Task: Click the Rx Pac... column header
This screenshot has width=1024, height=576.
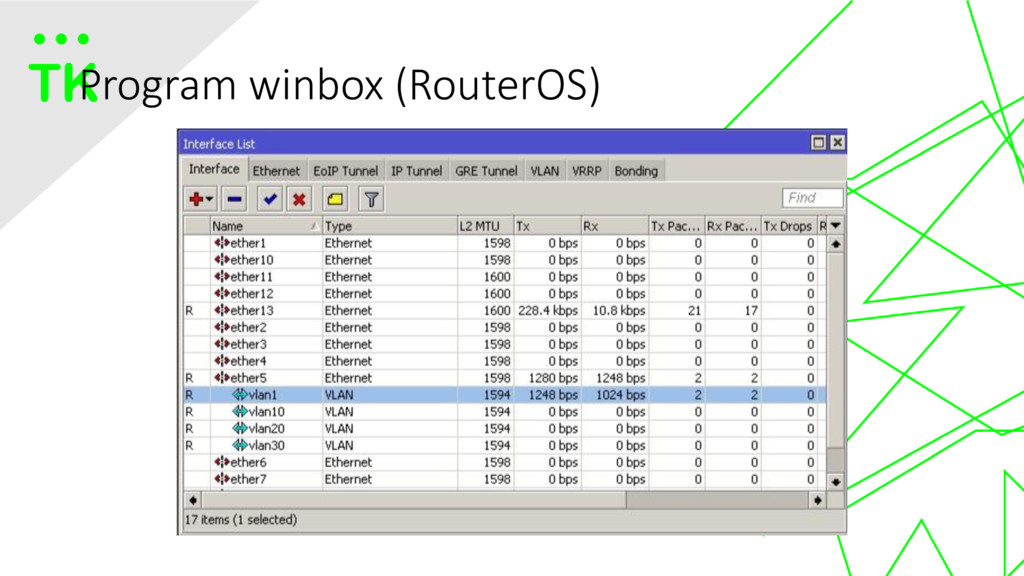Action: (733, 226)
